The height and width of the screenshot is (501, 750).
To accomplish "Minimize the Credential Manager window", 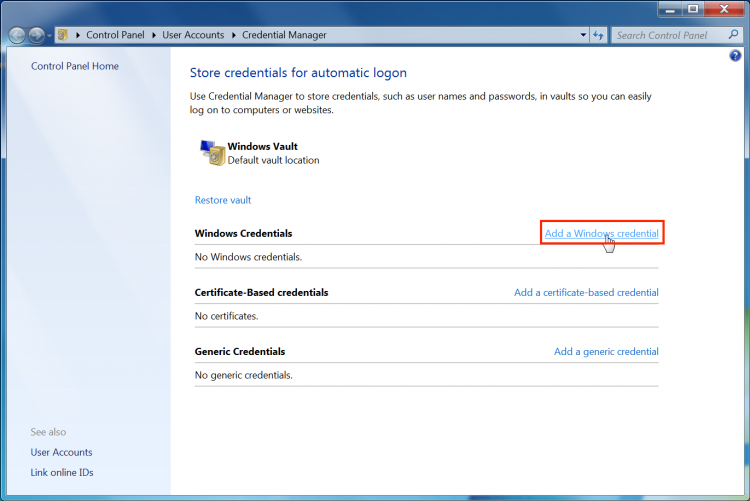I will (x=670, y=9).
